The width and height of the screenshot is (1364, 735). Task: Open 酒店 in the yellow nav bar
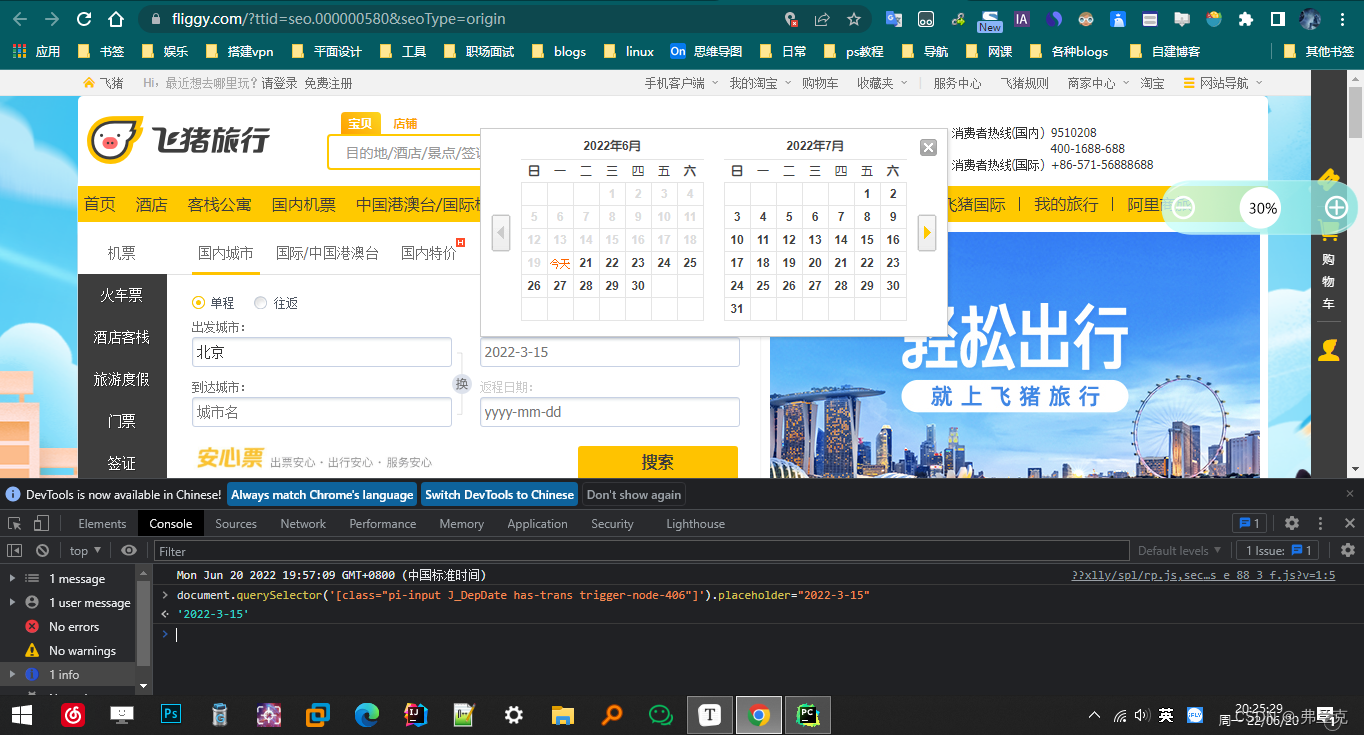click(151, 204)
